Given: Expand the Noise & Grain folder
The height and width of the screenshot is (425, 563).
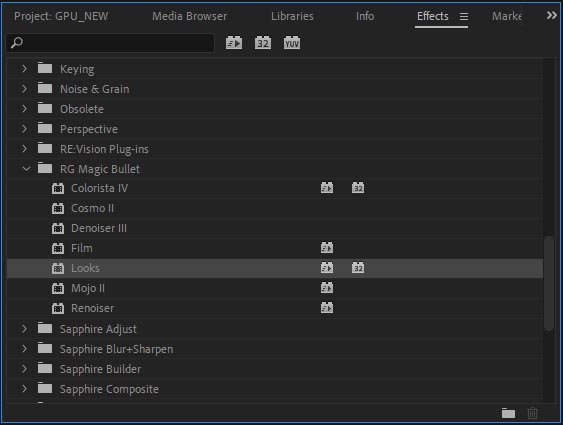Looking at the screenshot, I should [24, 88].
